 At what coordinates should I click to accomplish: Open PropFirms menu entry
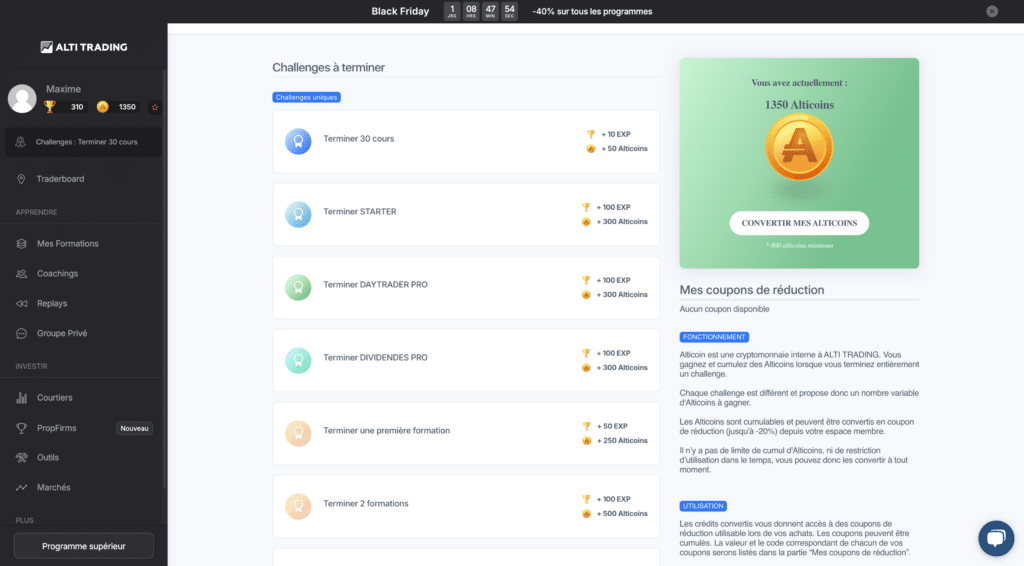point(56,428)
